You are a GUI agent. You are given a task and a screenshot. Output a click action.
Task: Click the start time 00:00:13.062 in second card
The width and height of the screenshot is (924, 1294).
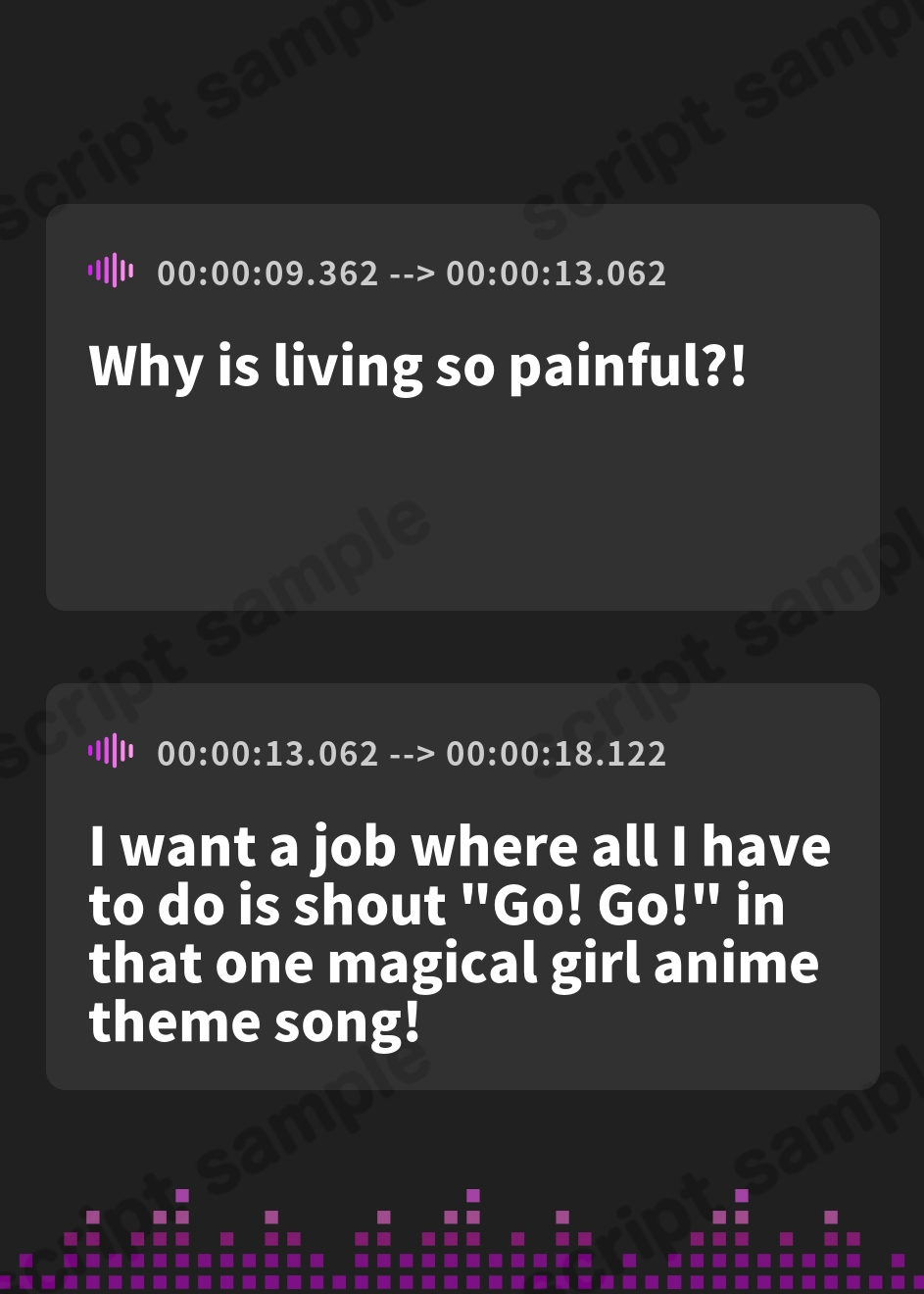point(267,753)
